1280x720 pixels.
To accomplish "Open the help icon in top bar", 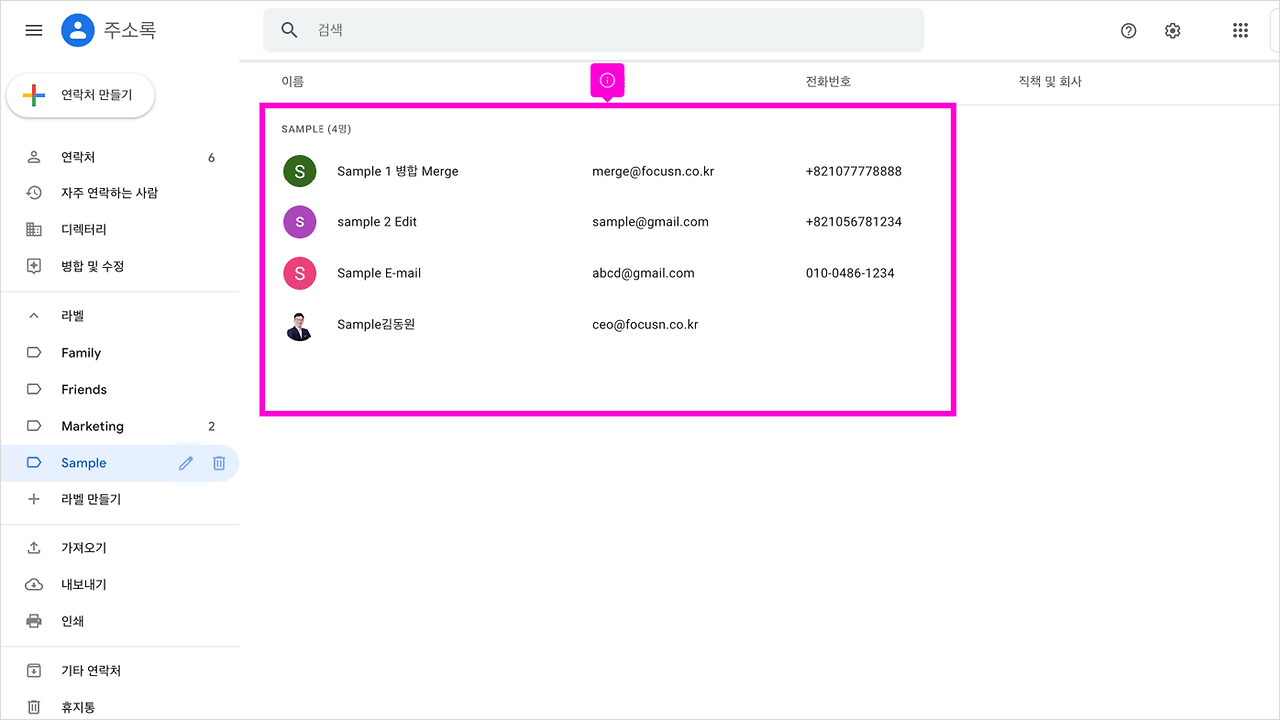I will click(1128, 30).
